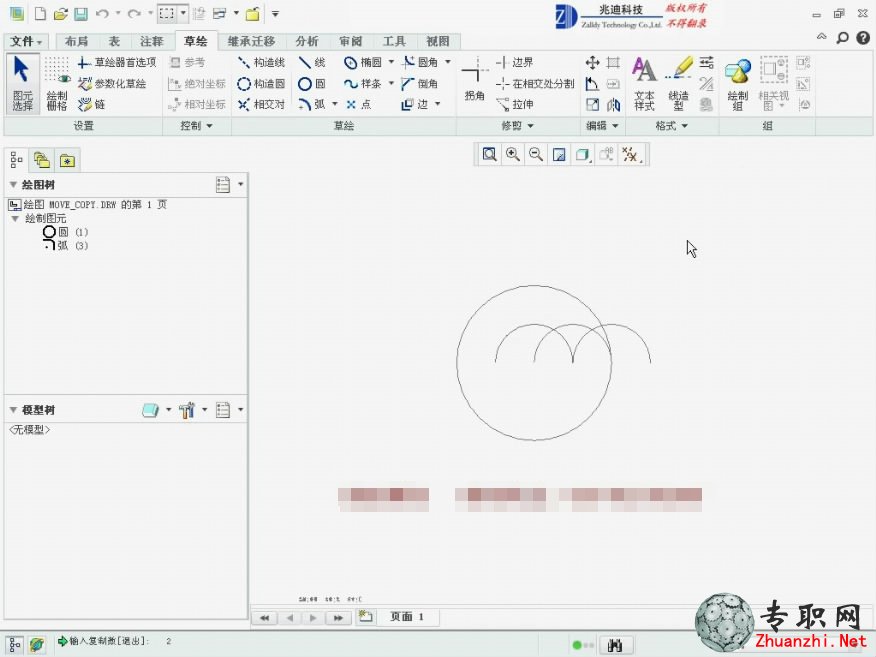The width and height of the screenshot is (876, 657).
Task: Switch to the 表 ribbon tab
Action: pyautogui.click(x=114, y=41)
